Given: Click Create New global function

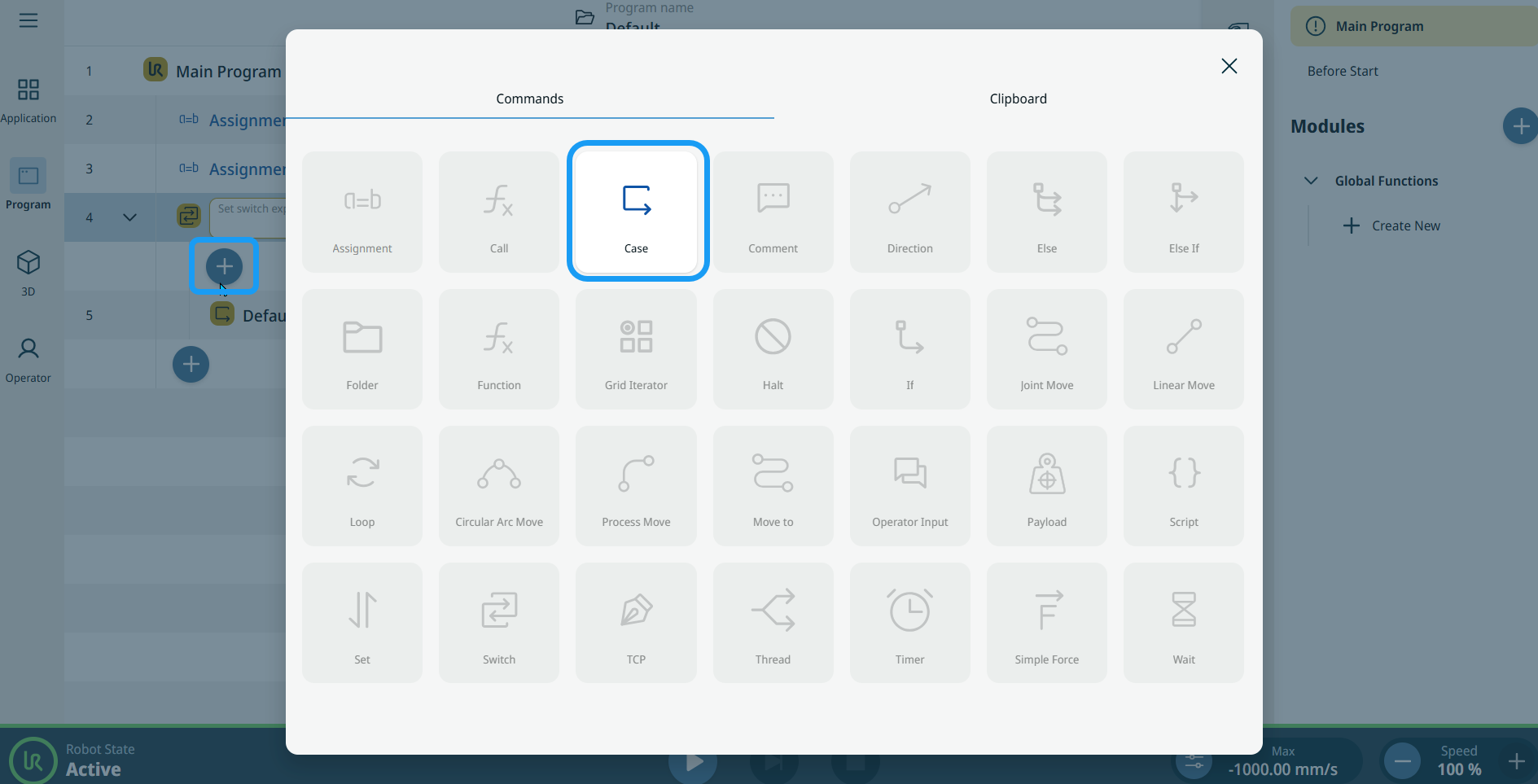Looking at the screenshot, I should click(x=1391, y=226).
